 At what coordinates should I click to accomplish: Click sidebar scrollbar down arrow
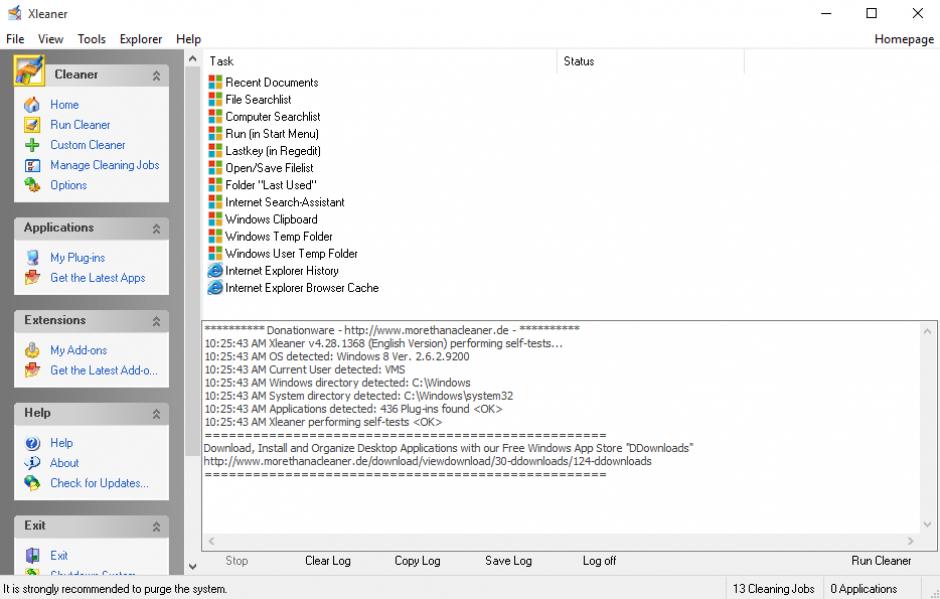tap(192, 566)
